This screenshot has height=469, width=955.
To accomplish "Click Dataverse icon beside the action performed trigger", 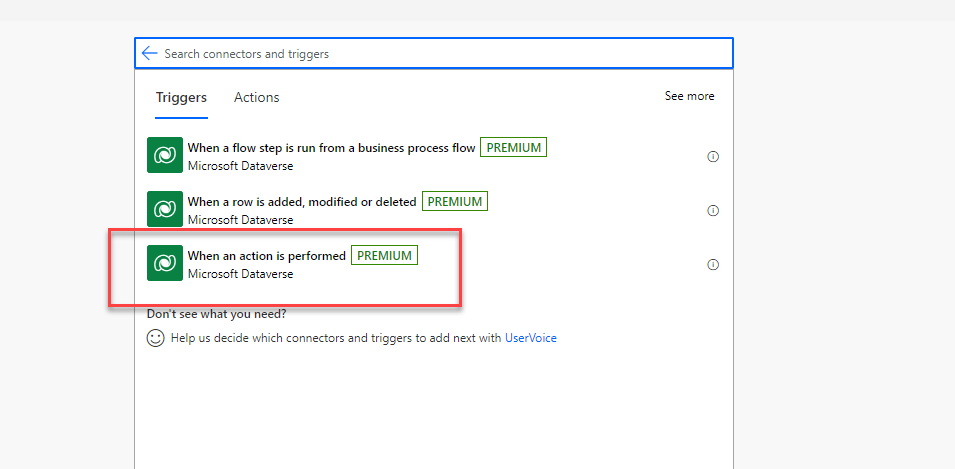I will point(164,263).
